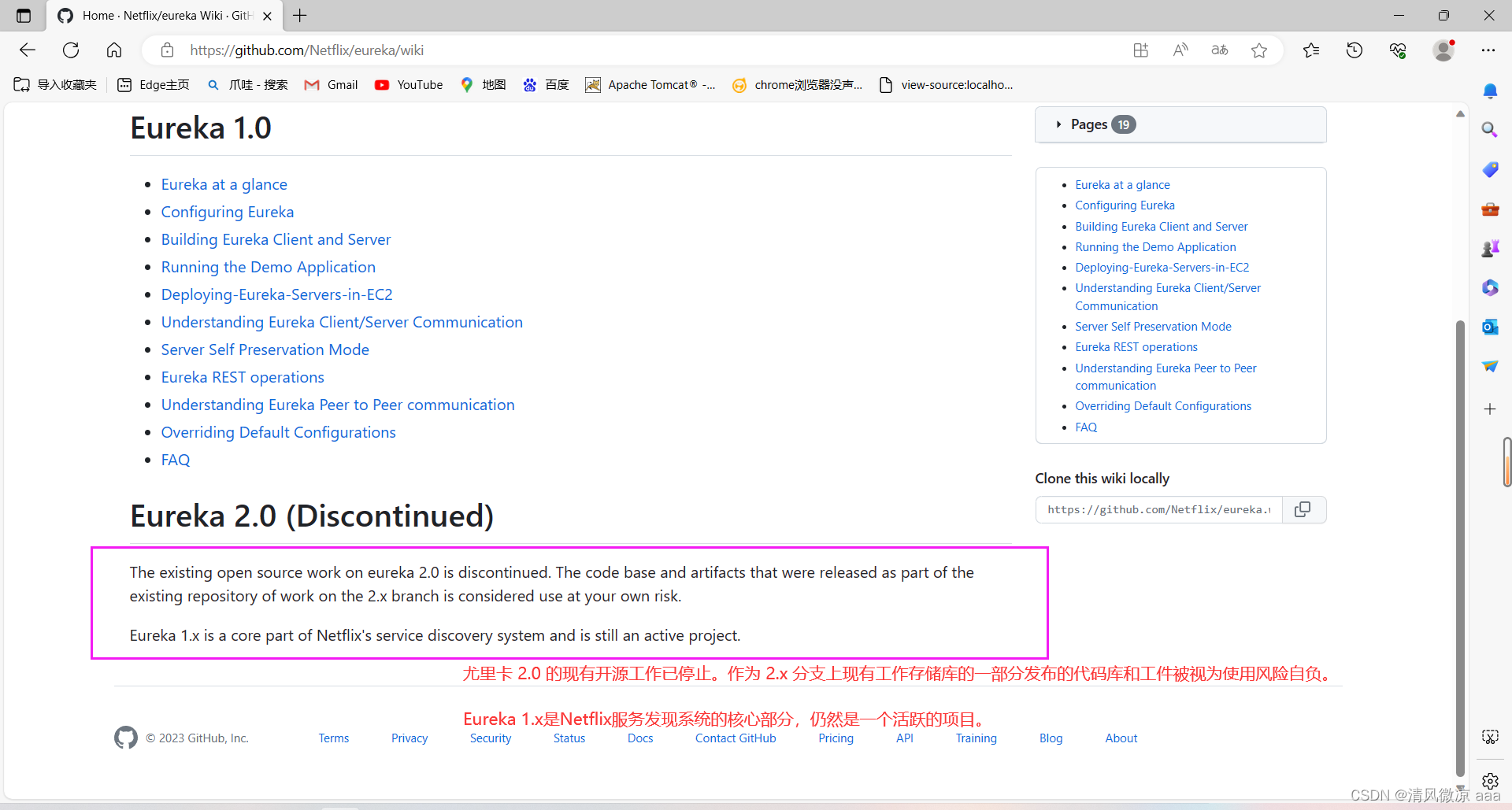Image resolution: width=1512 pixels, height=810 pixels.
Task: Open the favorites list icon
Action: 1311,50
